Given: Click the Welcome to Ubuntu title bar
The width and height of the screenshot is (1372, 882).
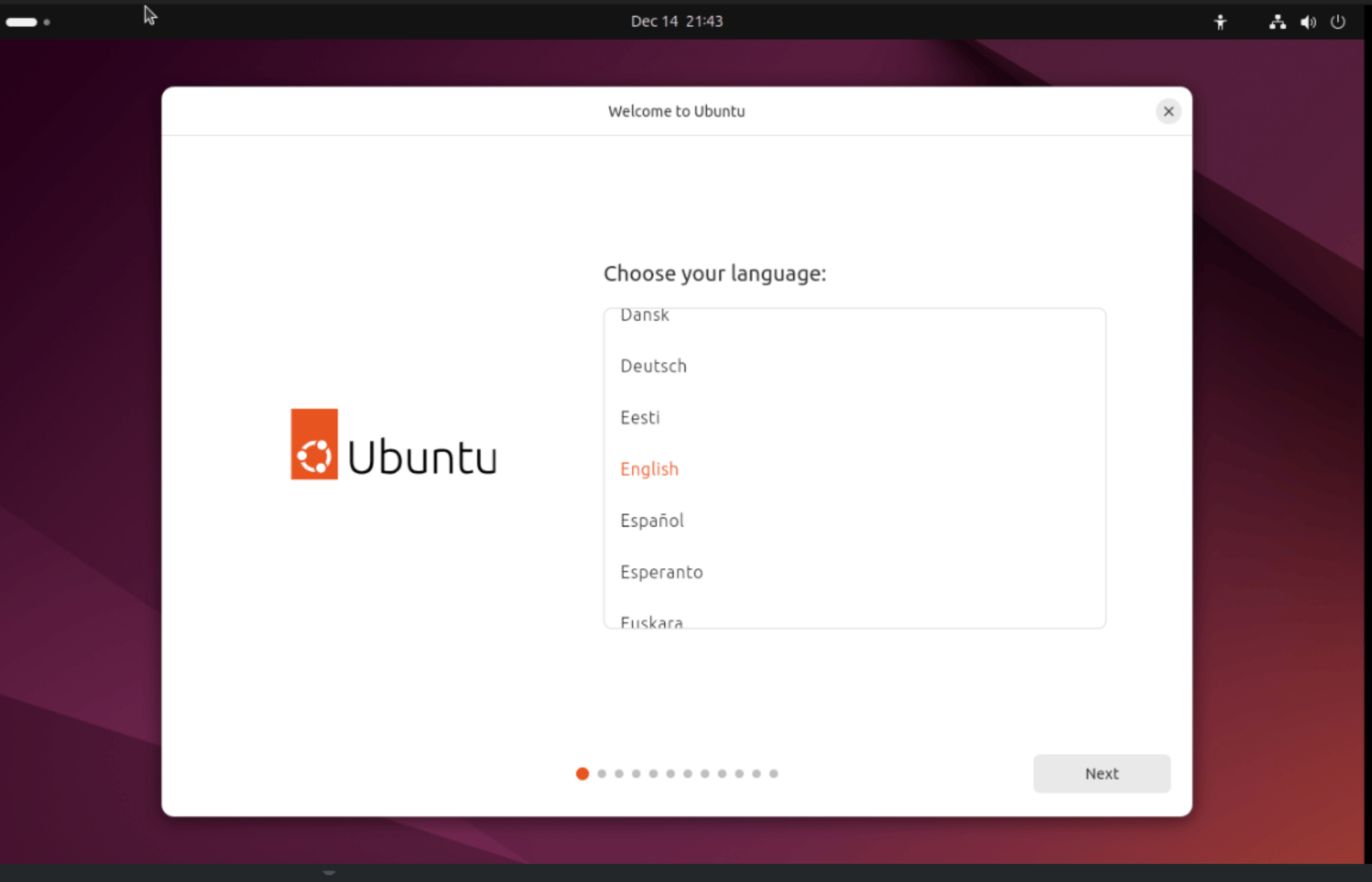Looking at the screenshot, I should click(x=676, y=111).
